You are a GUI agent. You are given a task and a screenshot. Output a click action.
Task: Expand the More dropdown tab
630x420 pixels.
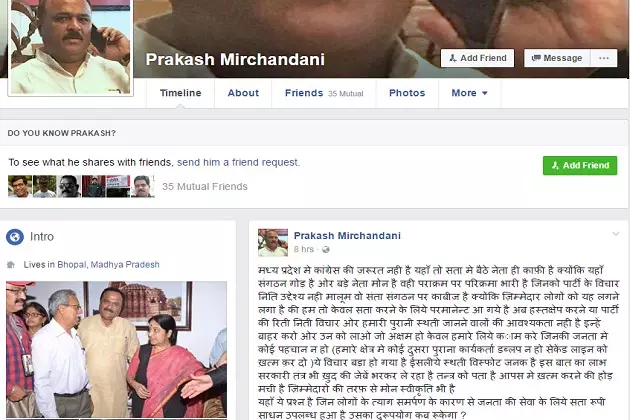coord(469,93)
